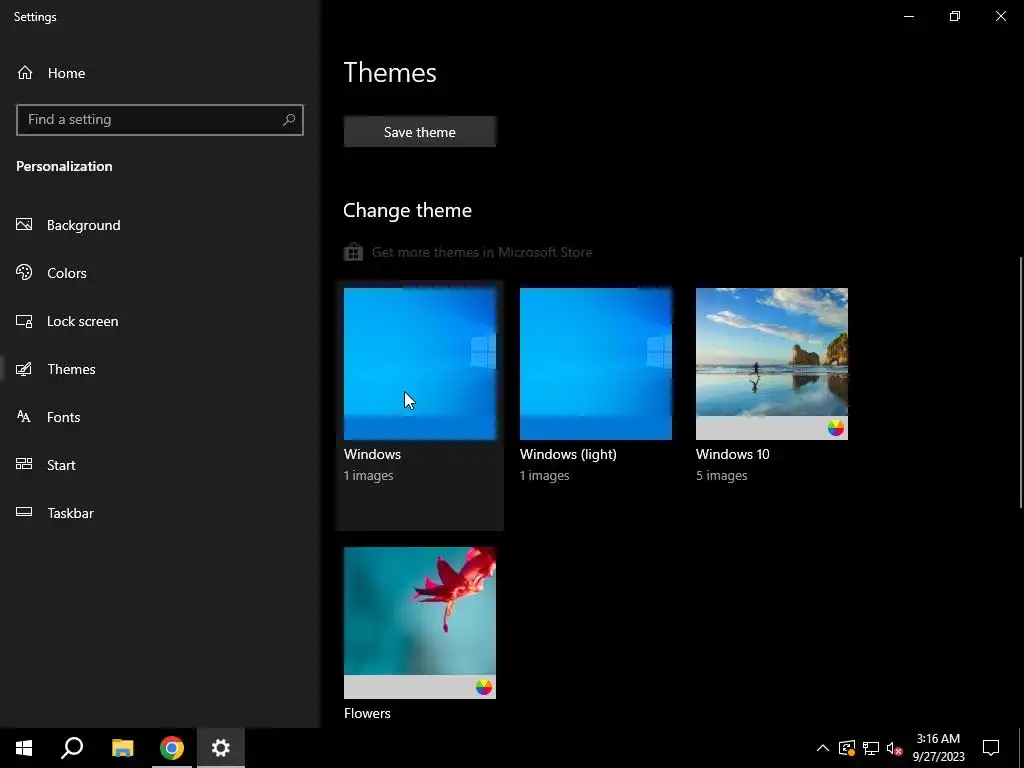Open the notification Action Center
1024x768 pixels.
pyautogui.click(x=991, y=748)
